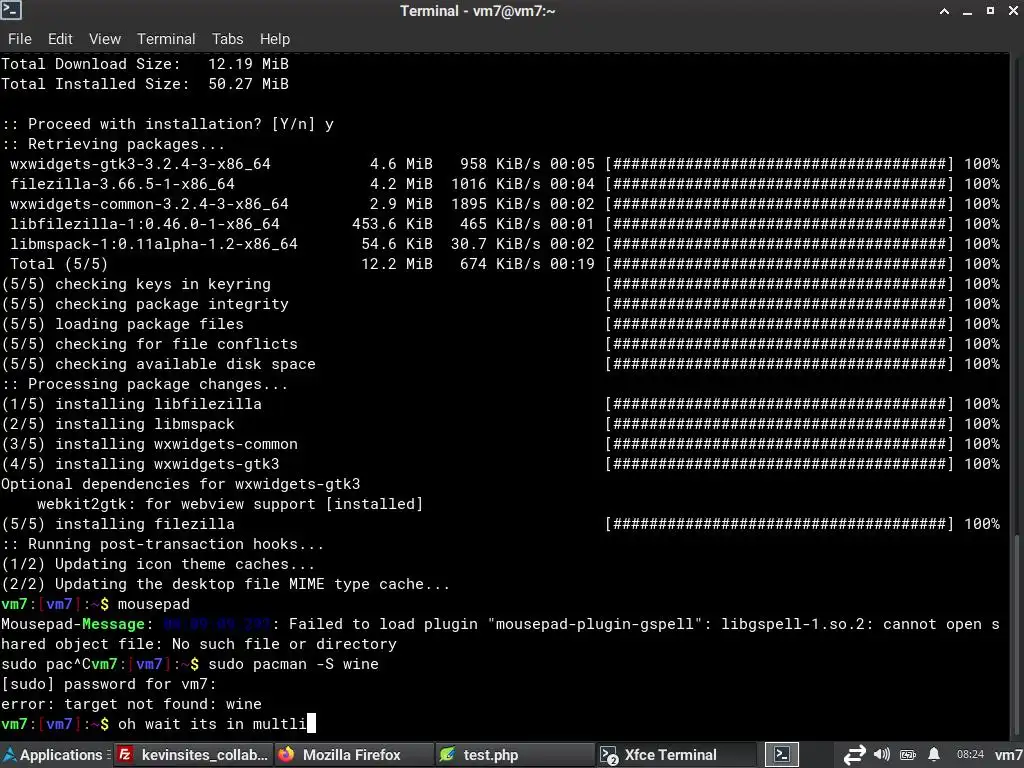Click the terminal icon in the title bar
This screenshot has width=1024, height=768.
click(x=11, y=10)
